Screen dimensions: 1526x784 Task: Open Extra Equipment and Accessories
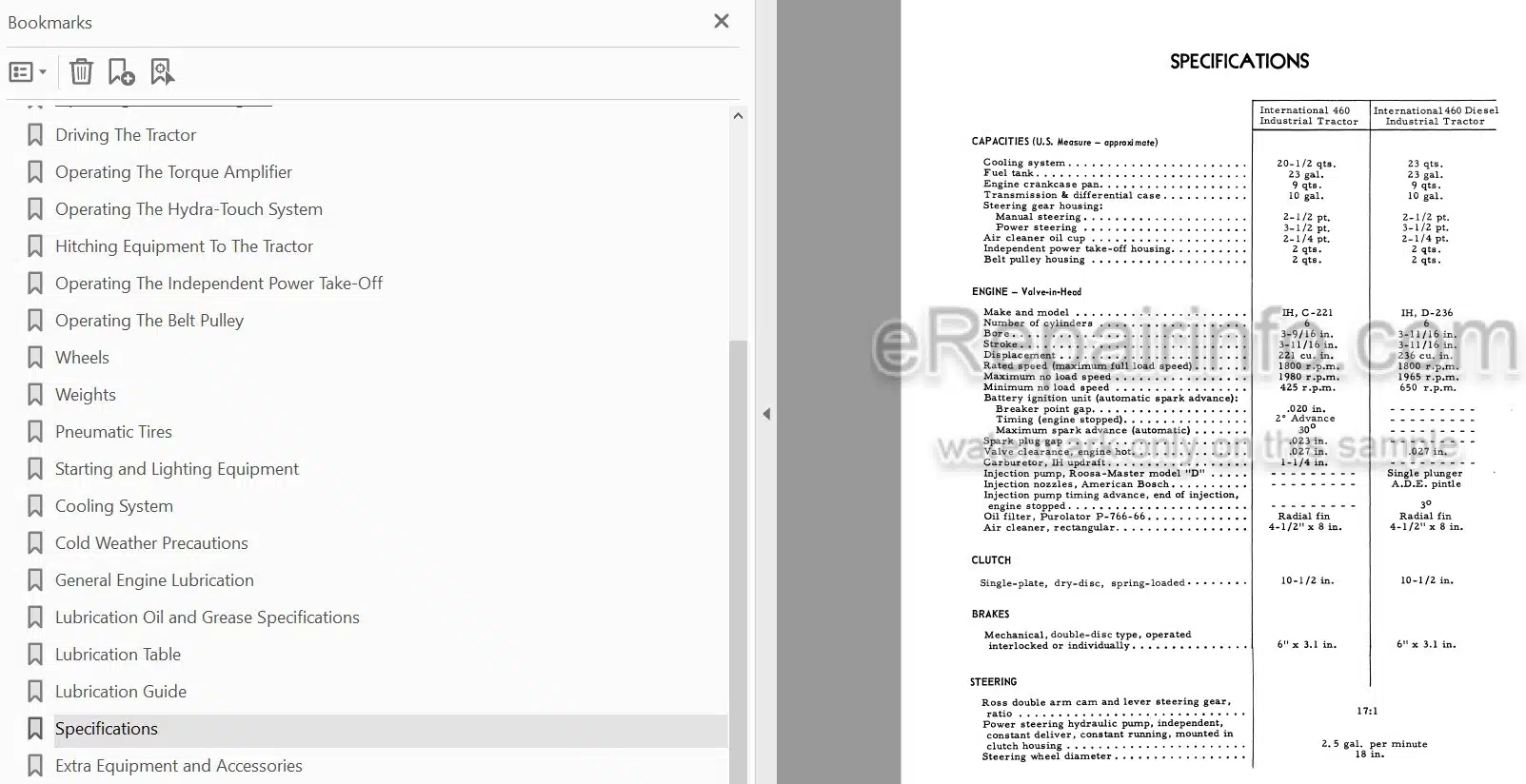click(179, 766)
